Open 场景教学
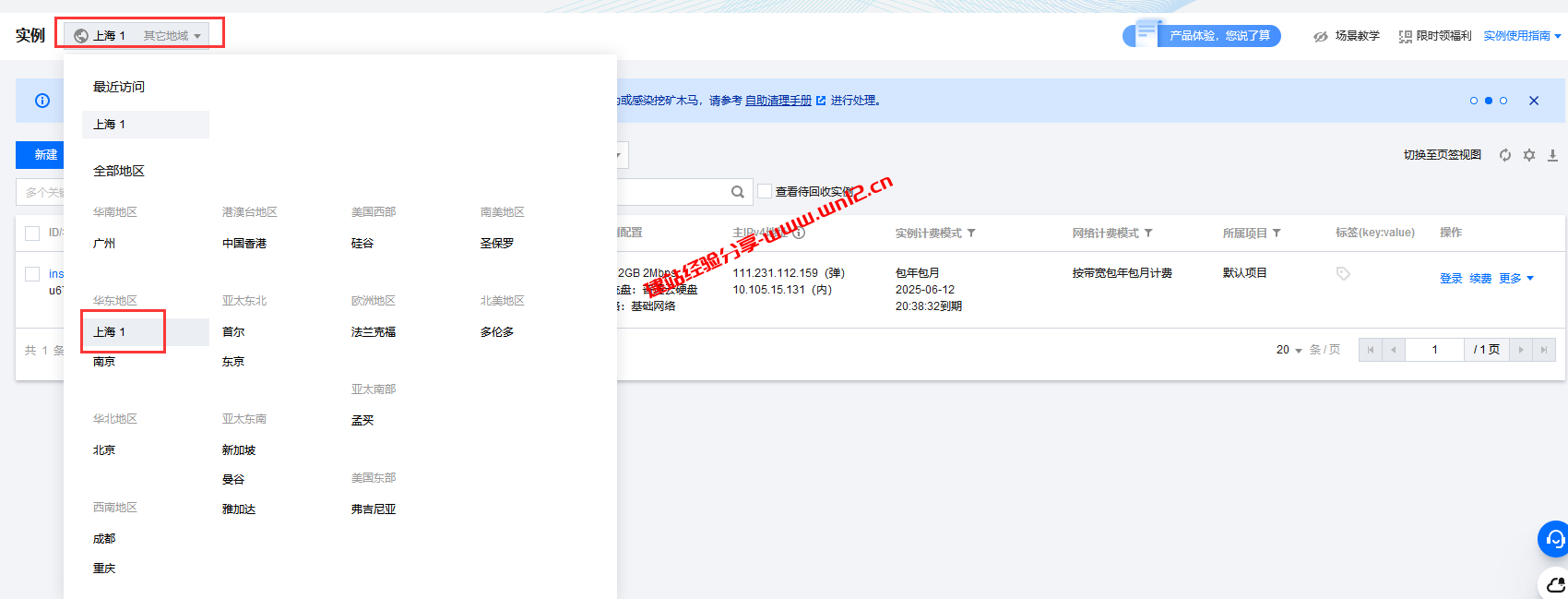 pyautogui.click(x=1357, y=36)
